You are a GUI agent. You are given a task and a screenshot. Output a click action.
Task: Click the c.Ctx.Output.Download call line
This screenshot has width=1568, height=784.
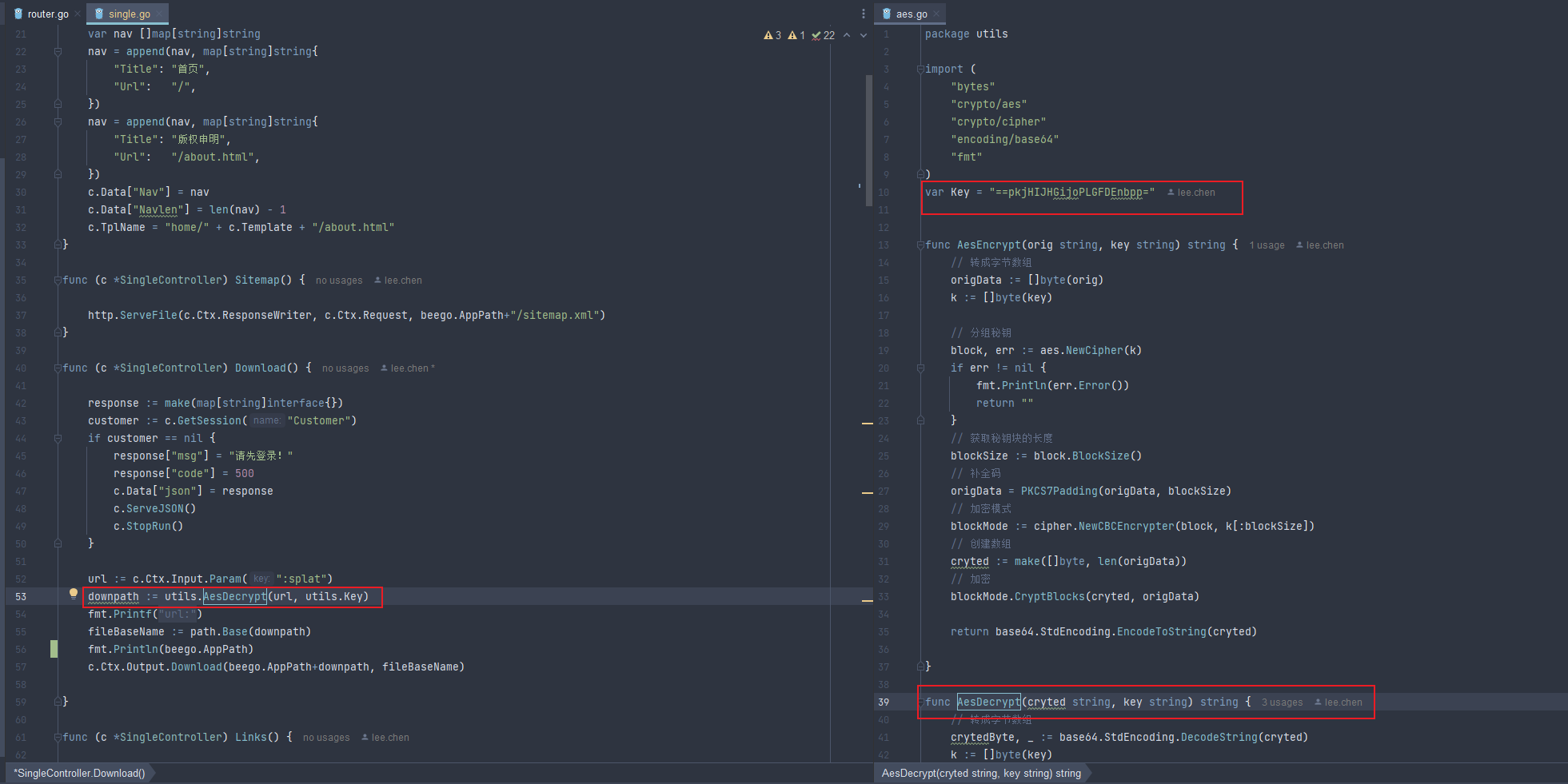click(x=276, y=667)
